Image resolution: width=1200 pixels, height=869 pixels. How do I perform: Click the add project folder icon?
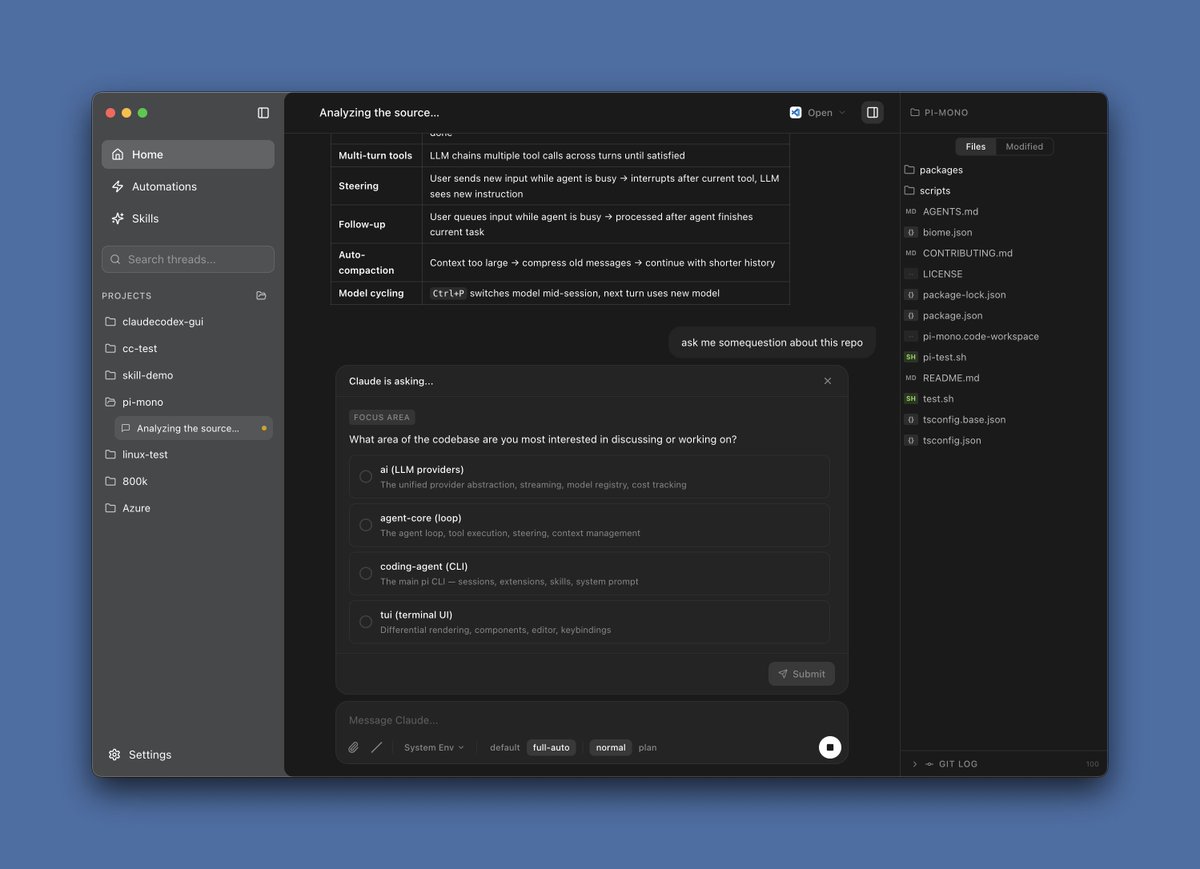pos(261,296)
